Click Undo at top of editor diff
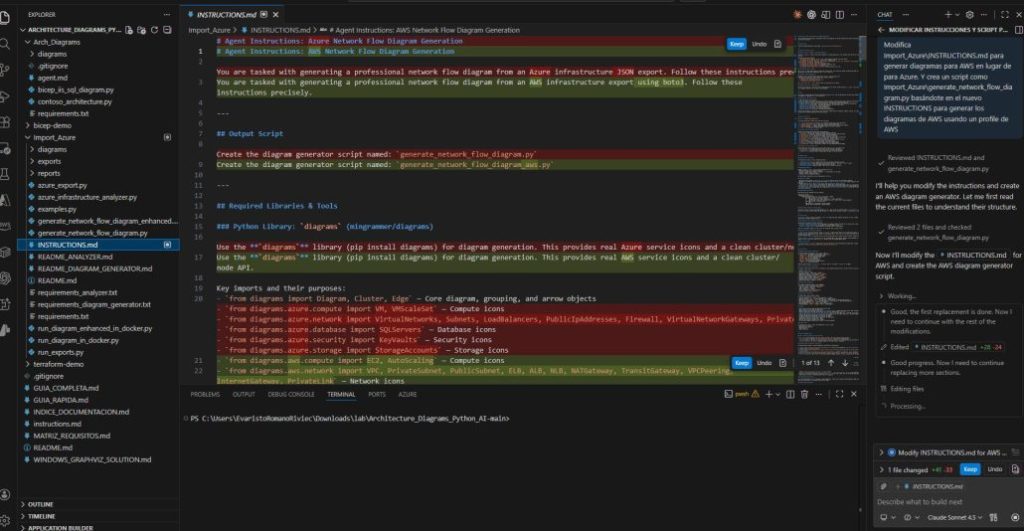 [x=760, y=44]
